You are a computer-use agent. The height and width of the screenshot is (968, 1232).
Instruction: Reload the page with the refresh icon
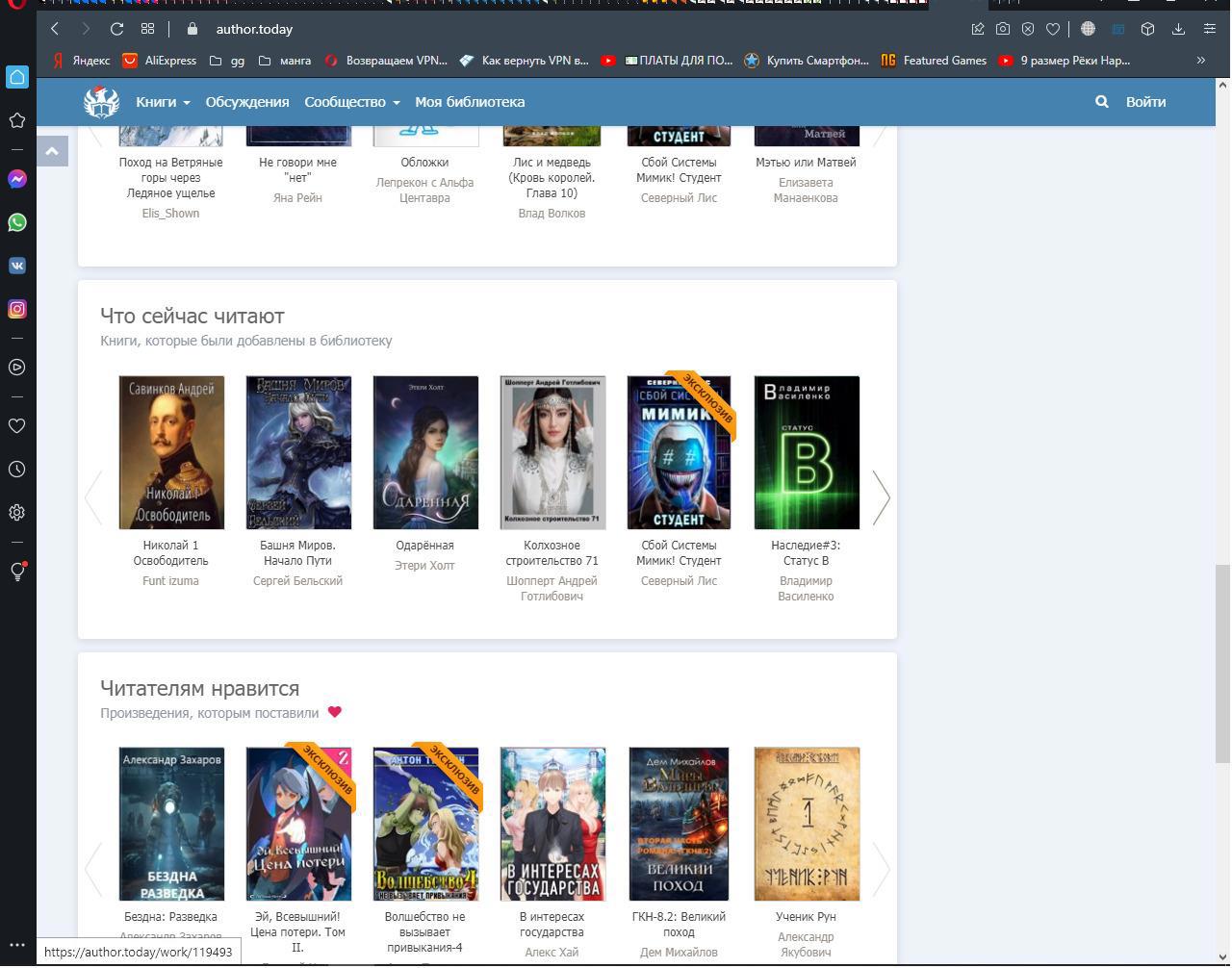coord(116,29)
